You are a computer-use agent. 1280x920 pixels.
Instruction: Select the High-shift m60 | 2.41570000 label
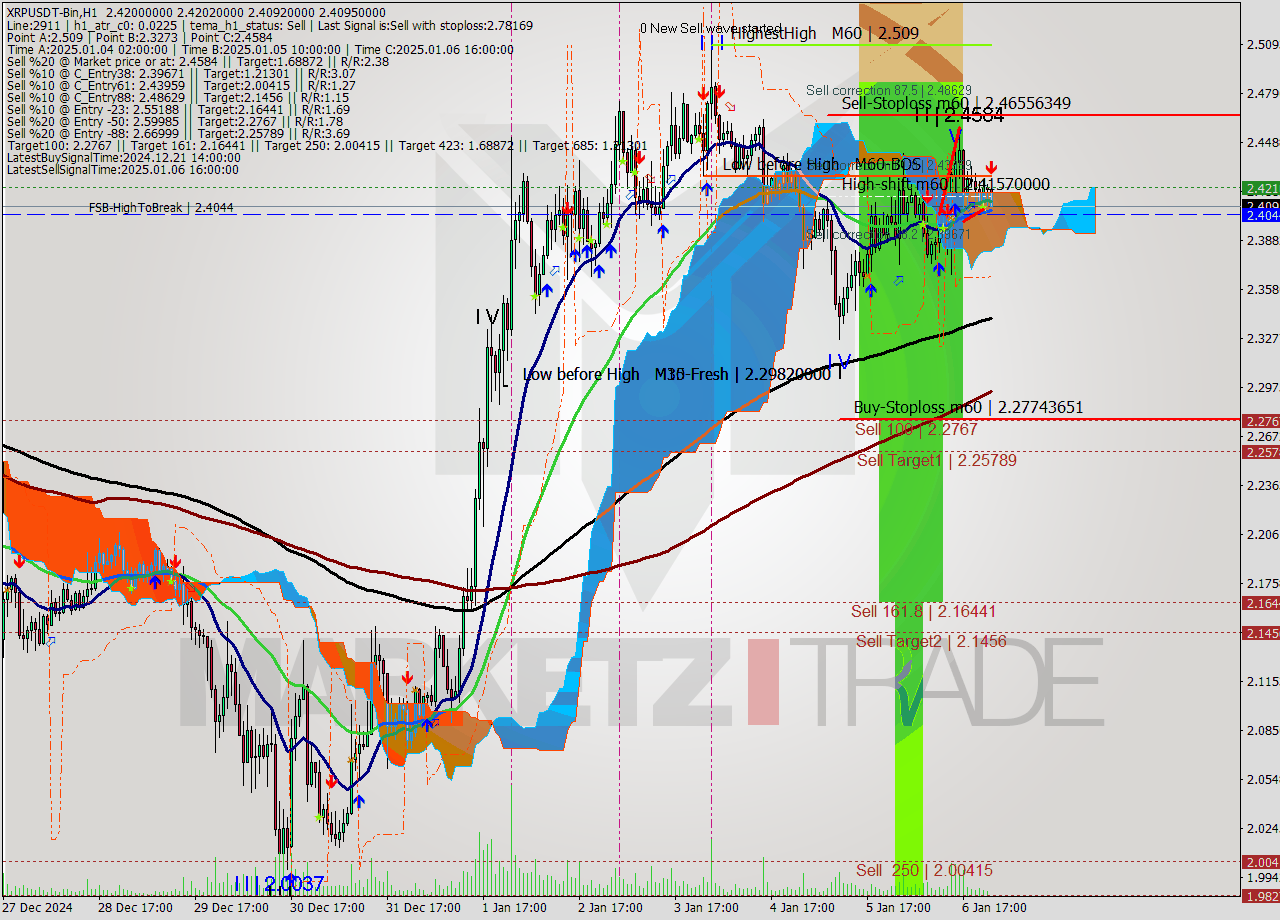pos(945,184)
